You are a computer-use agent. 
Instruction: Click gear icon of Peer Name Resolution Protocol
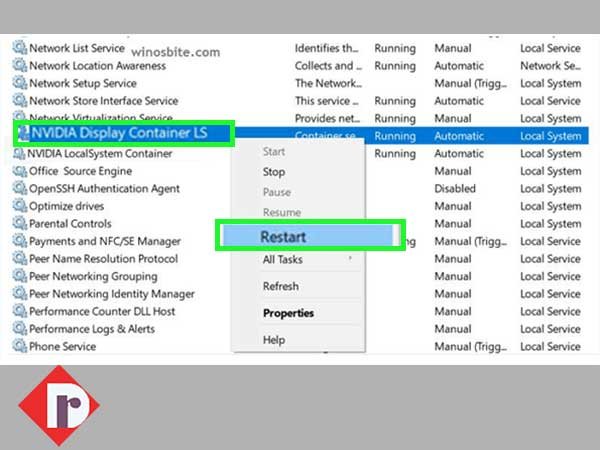click(x=20, y=258)
